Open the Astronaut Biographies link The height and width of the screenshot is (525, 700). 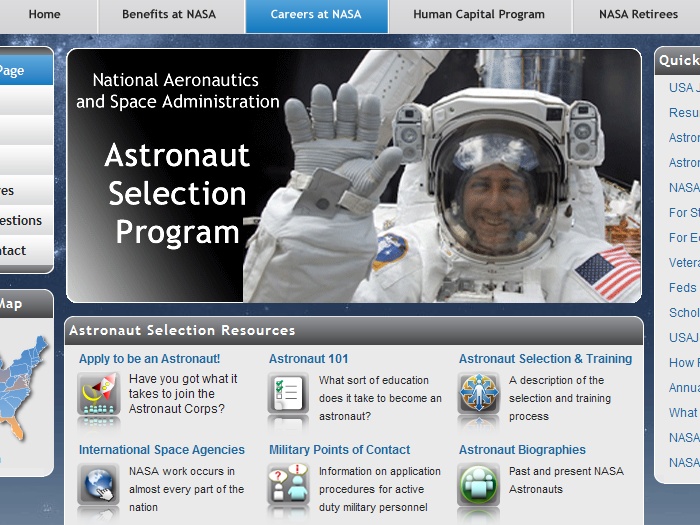tap(522, 450)
